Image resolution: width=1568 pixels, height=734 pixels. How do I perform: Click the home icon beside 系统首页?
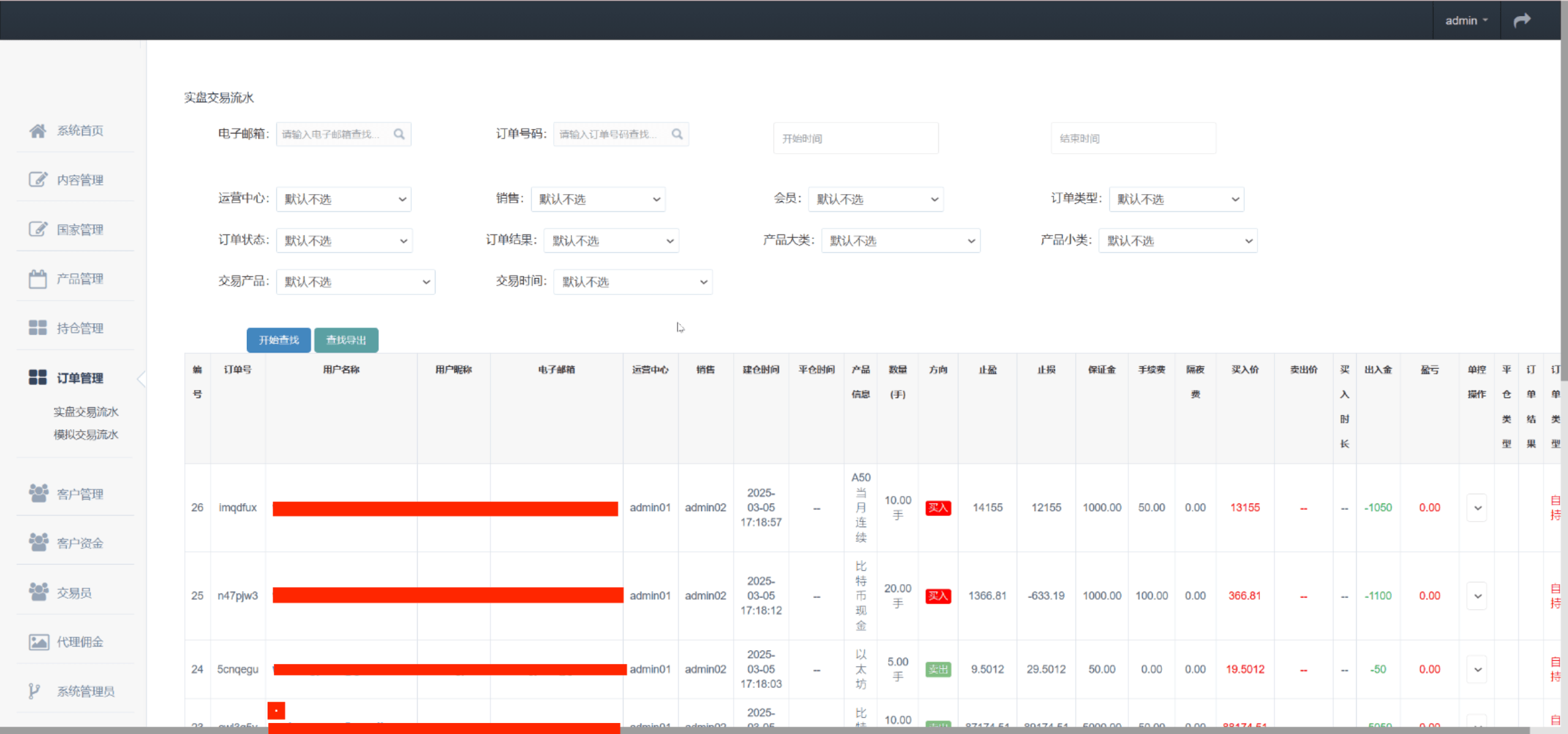coord(37,130)
